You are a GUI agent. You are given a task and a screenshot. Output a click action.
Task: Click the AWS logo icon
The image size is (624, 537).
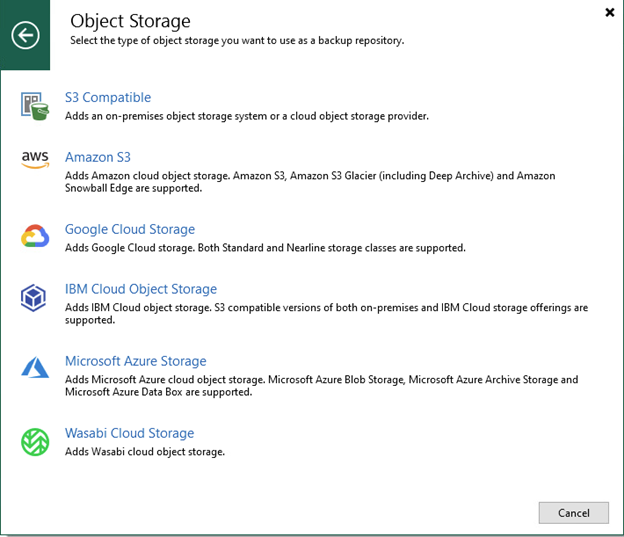34,161
